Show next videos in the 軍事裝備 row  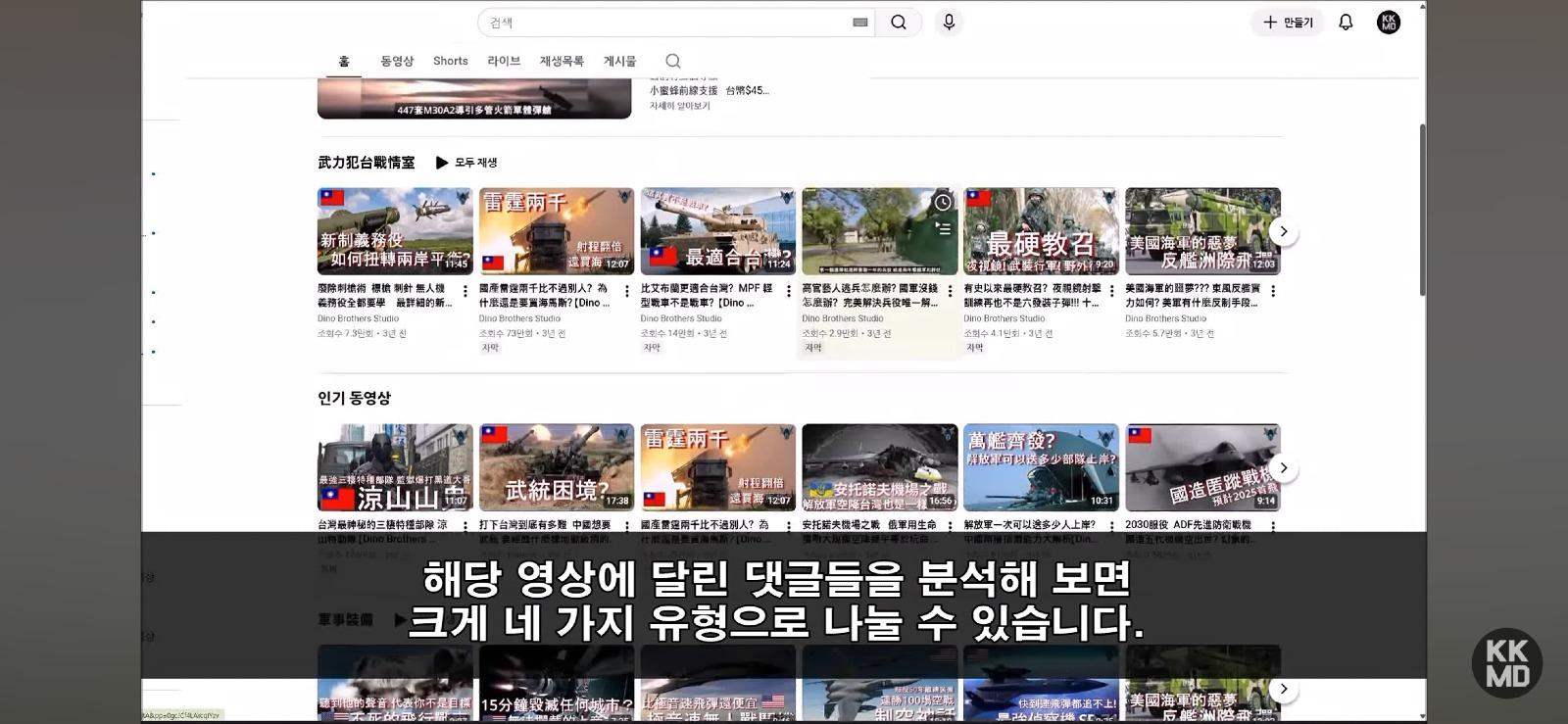1284,689
